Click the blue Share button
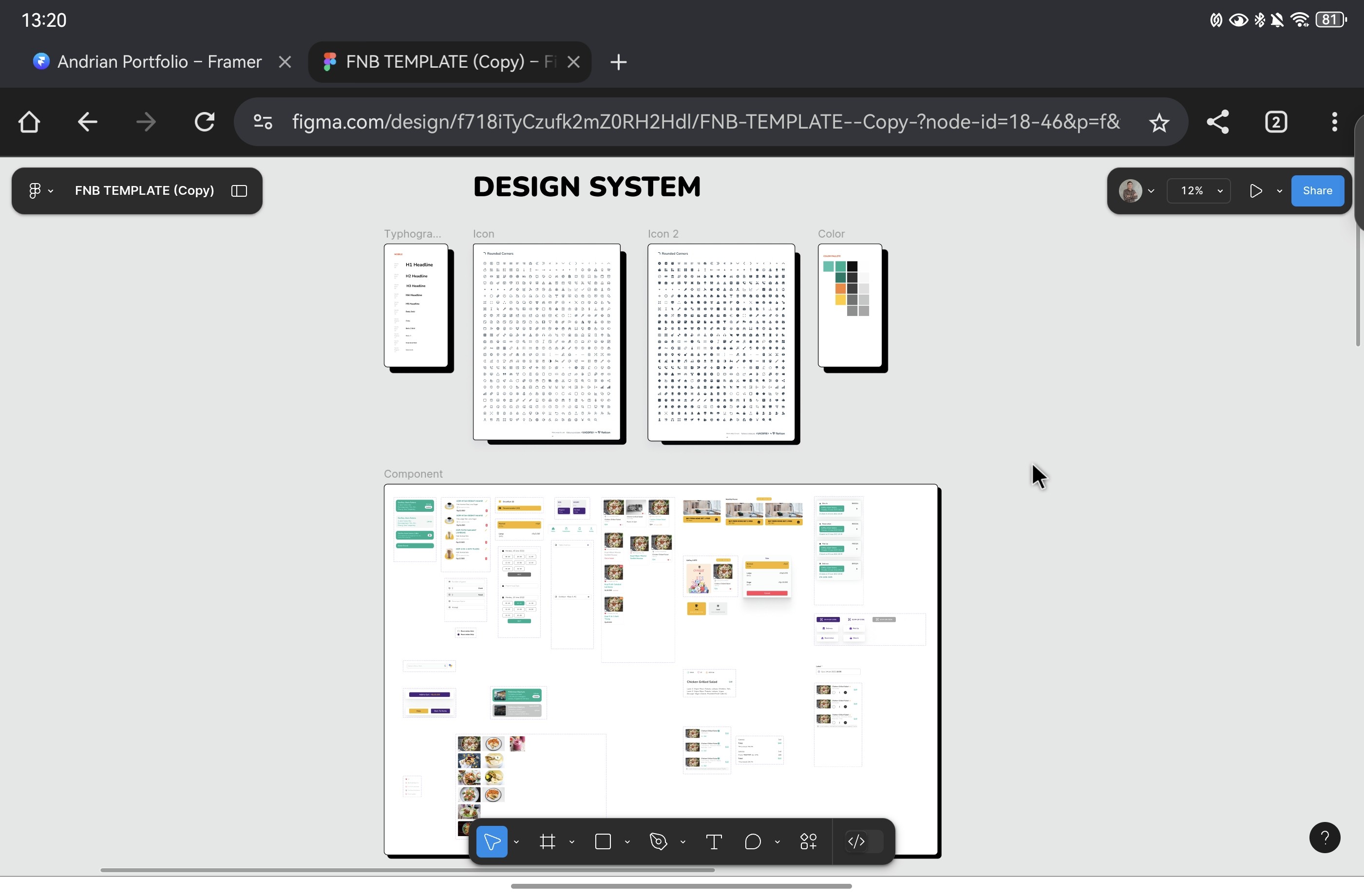 (1317, 191)
